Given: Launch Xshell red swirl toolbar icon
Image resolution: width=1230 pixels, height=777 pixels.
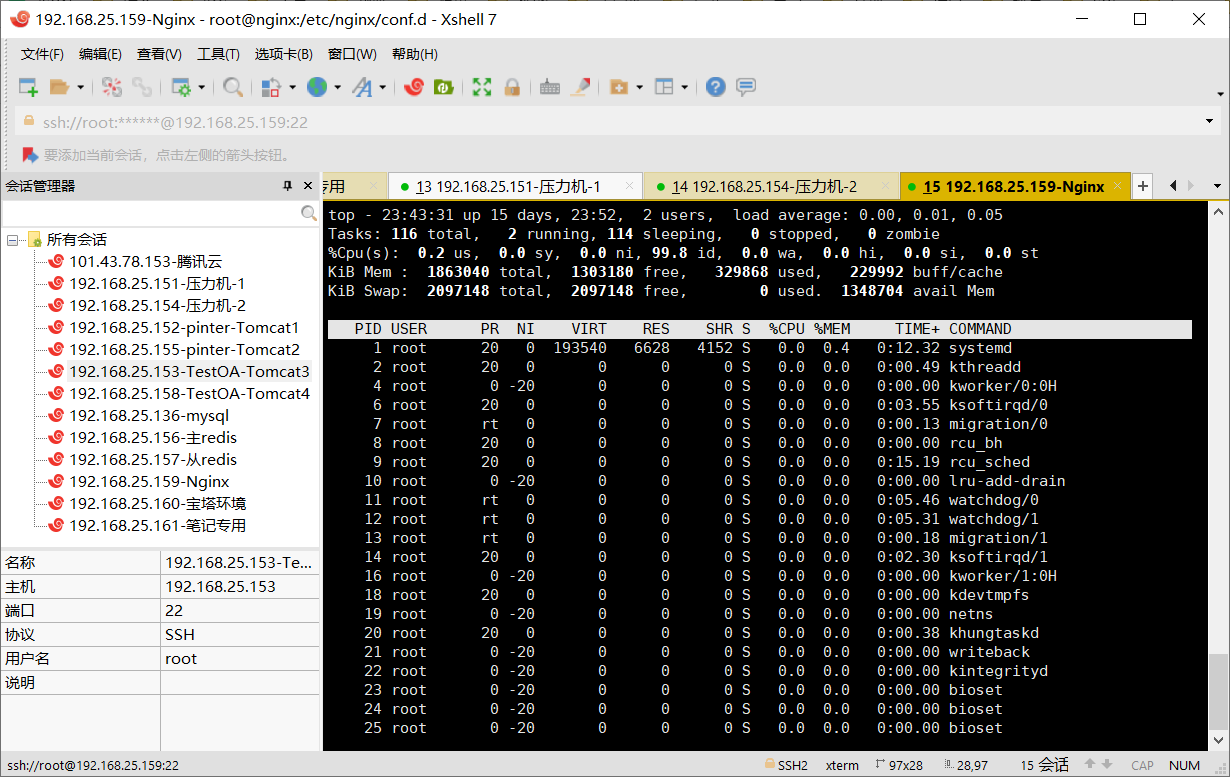Looking at the screenshot, I should tap(413, 87).
